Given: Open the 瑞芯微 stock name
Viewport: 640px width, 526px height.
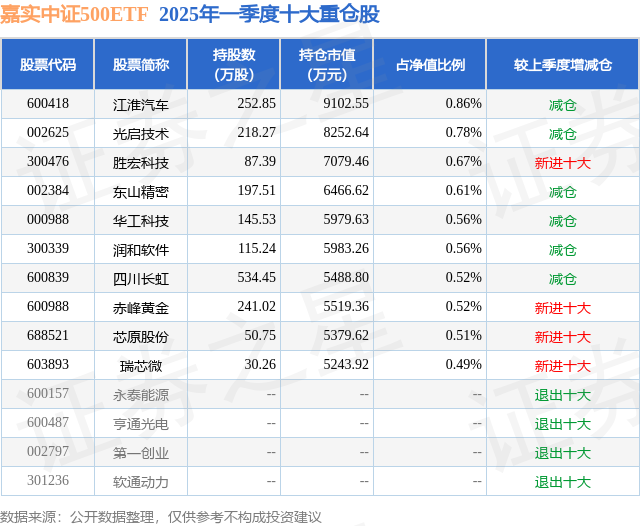Looking at the screenshot, I should pos(141,366).
